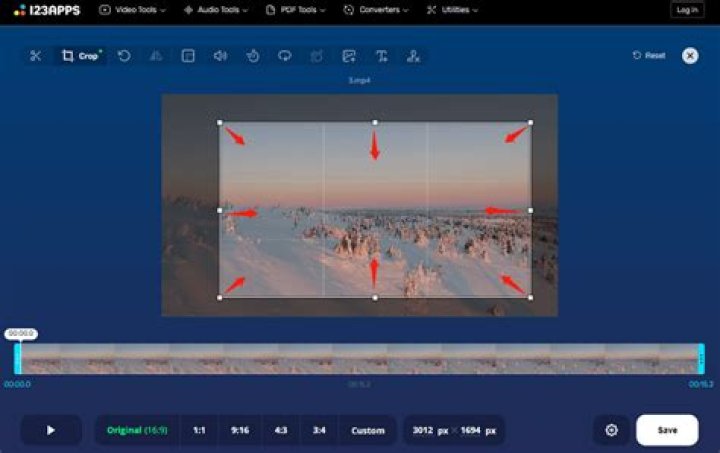Select the Rotate tool icon
720x453 pixels.
point(124,56)
